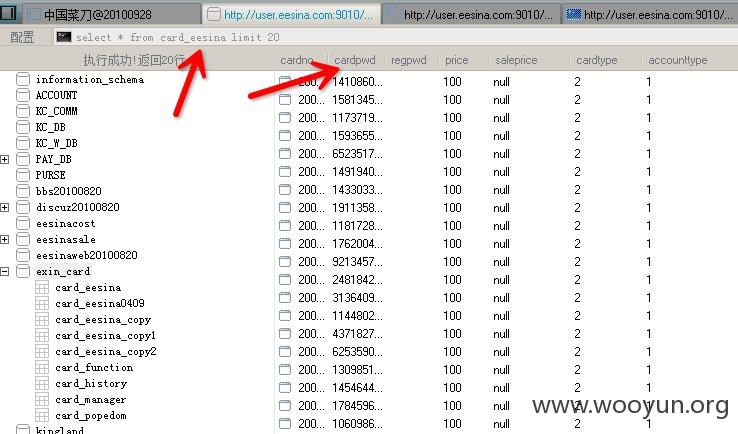
Task: Expand the discuz20100820 database node
Action: pyautogui.click(x=5, y=208)
